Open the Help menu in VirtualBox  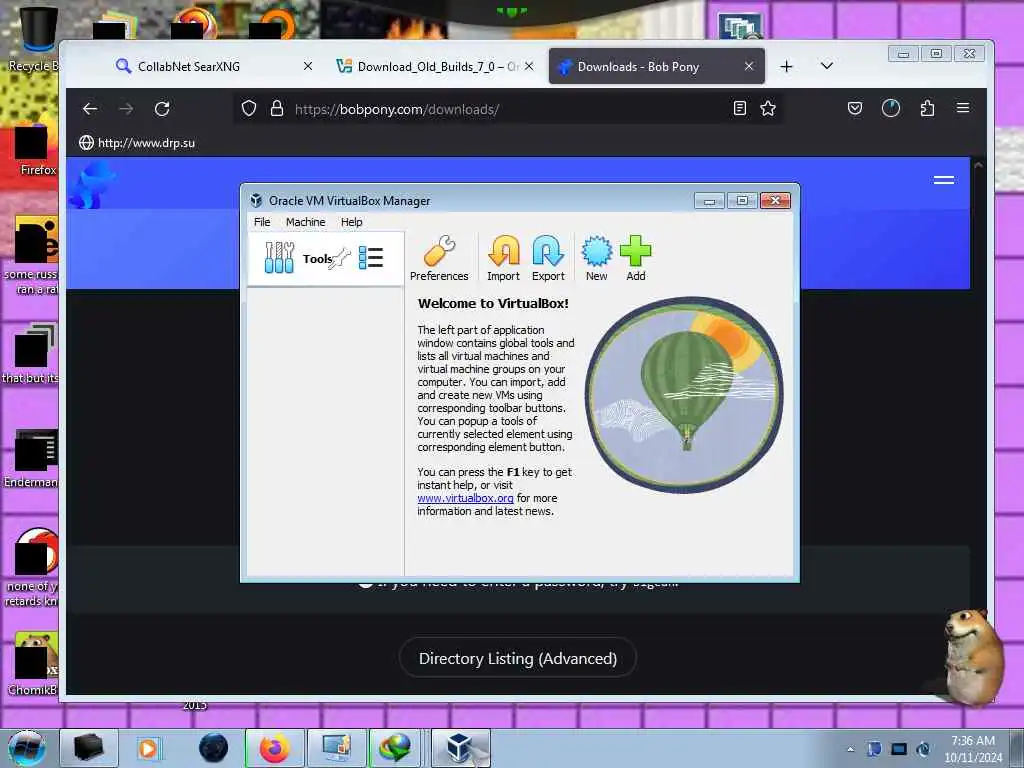coord(351,222)
